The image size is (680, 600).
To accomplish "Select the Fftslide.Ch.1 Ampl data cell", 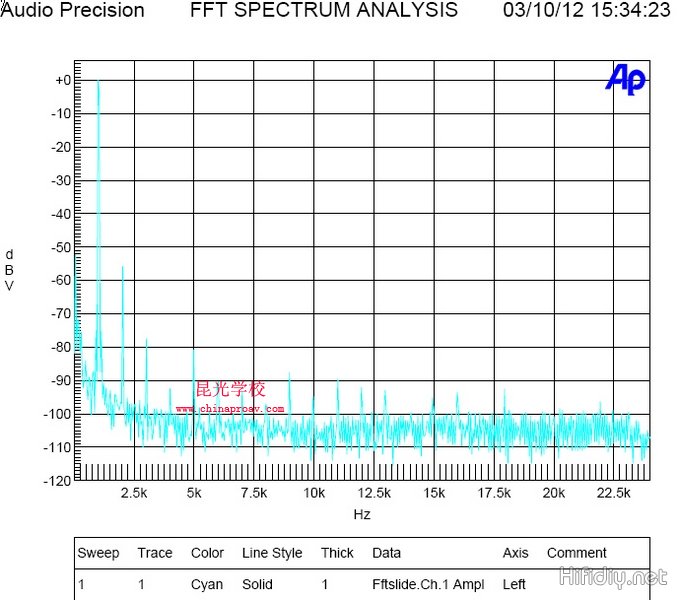I will tap(428, 584).
